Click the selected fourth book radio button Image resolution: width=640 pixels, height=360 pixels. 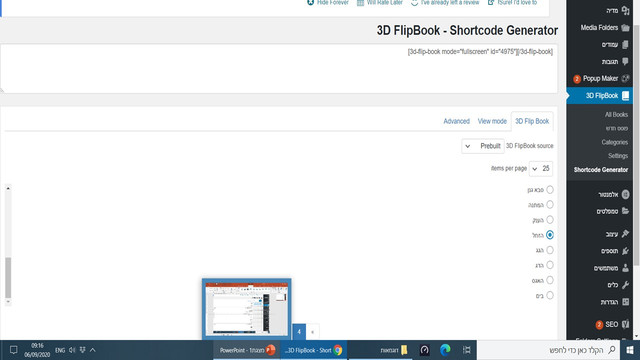click(x=550, y=235)
